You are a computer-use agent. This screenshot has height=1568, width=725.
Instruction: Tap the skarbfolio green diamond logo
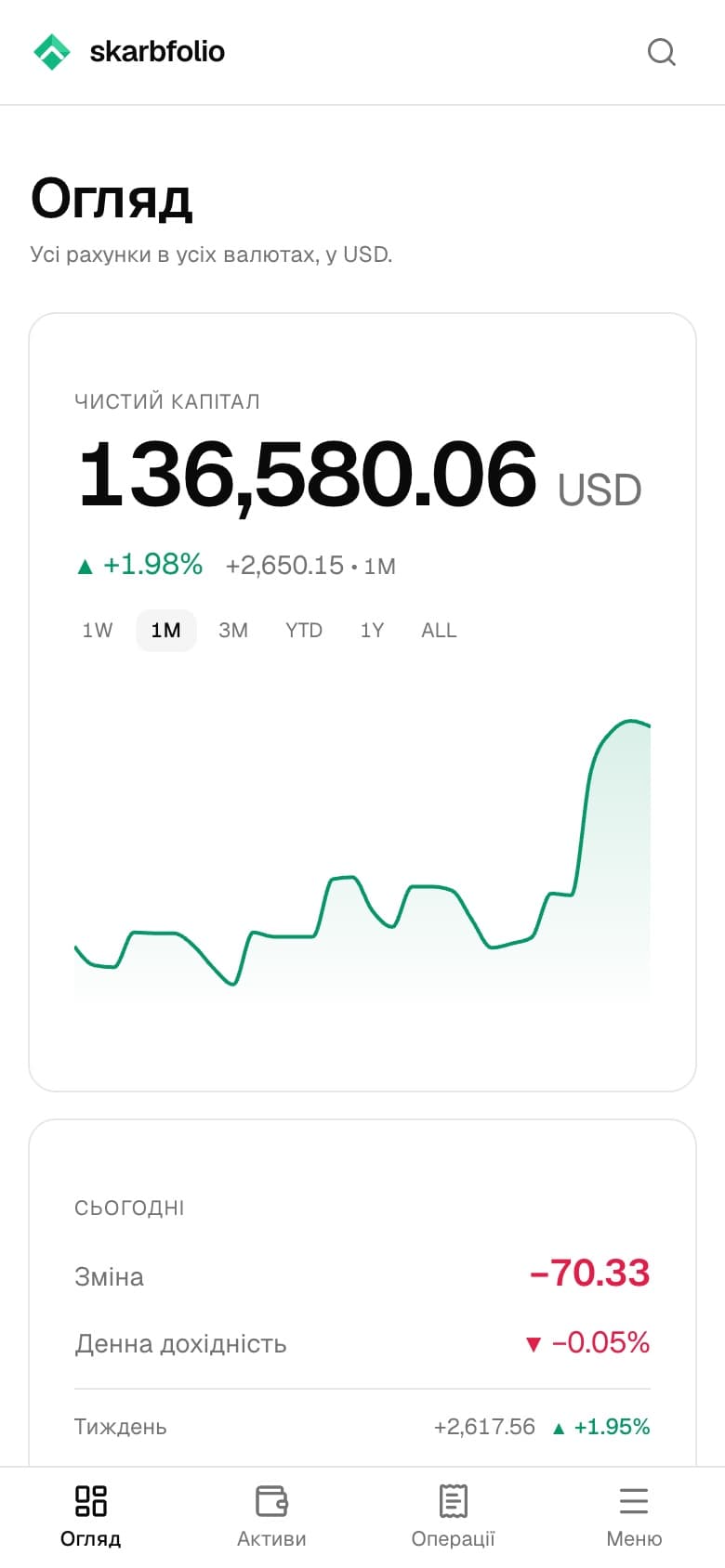tap(52, 52)
